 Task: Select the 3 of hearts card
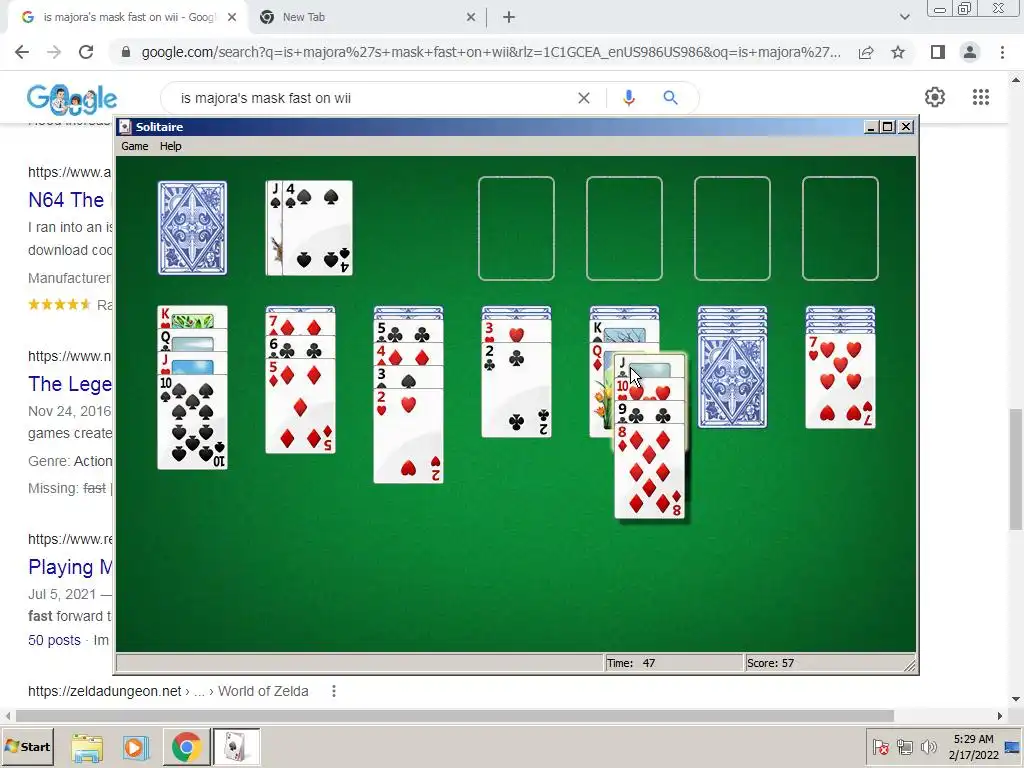(x=516, y=332)
